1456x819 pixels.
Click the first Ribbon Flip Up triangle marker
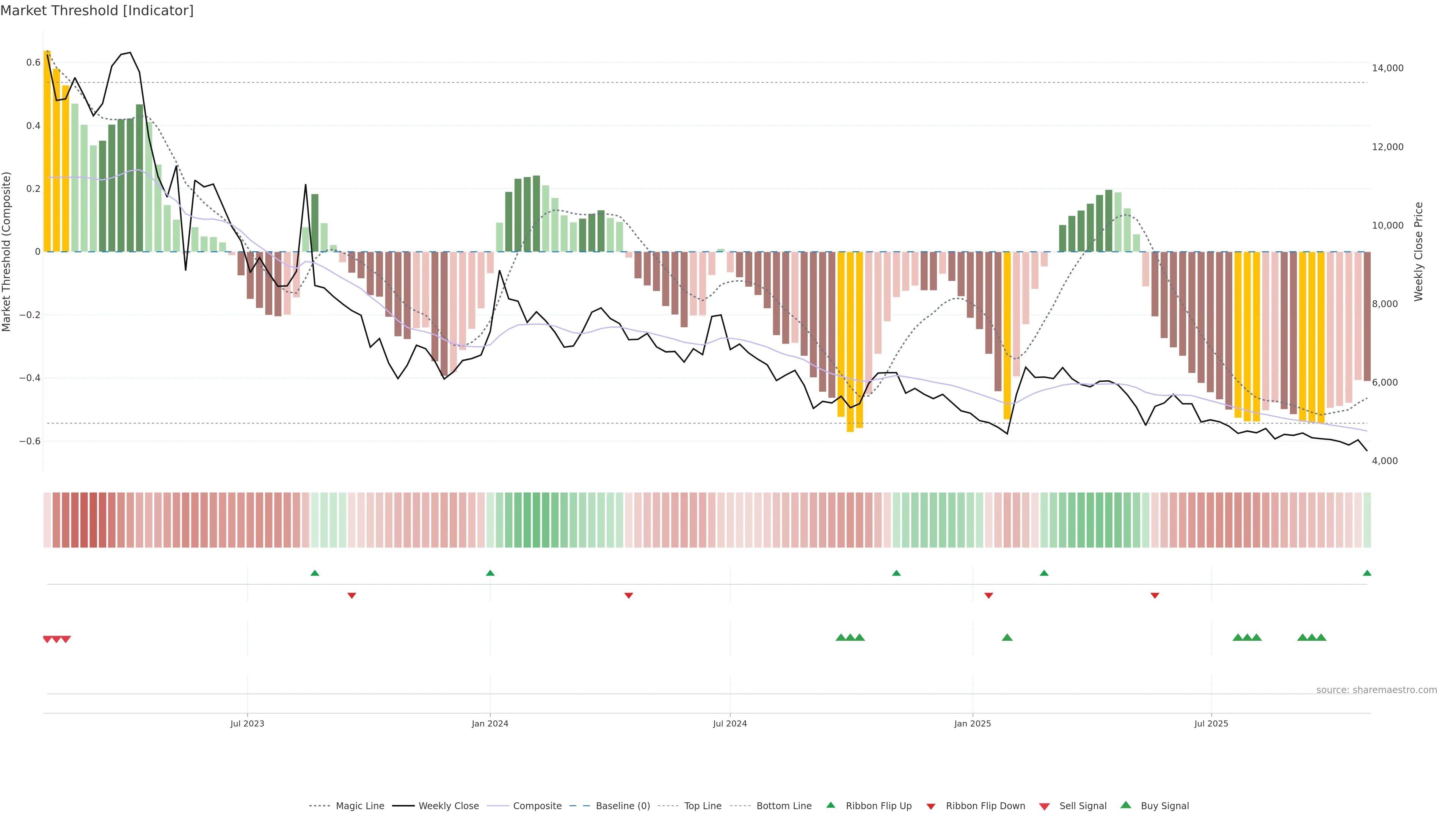coord(315,573)
